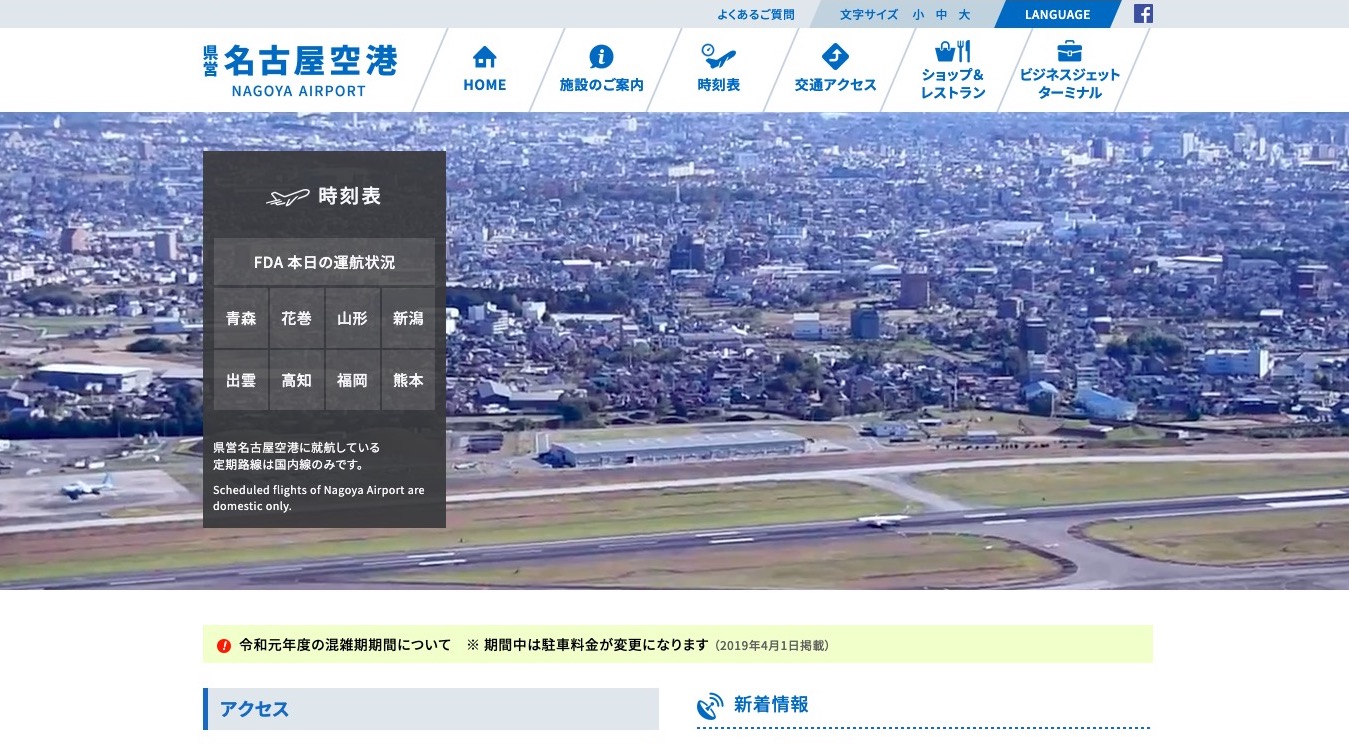Click the Facebook icon in top bar

pos(1143,14)
